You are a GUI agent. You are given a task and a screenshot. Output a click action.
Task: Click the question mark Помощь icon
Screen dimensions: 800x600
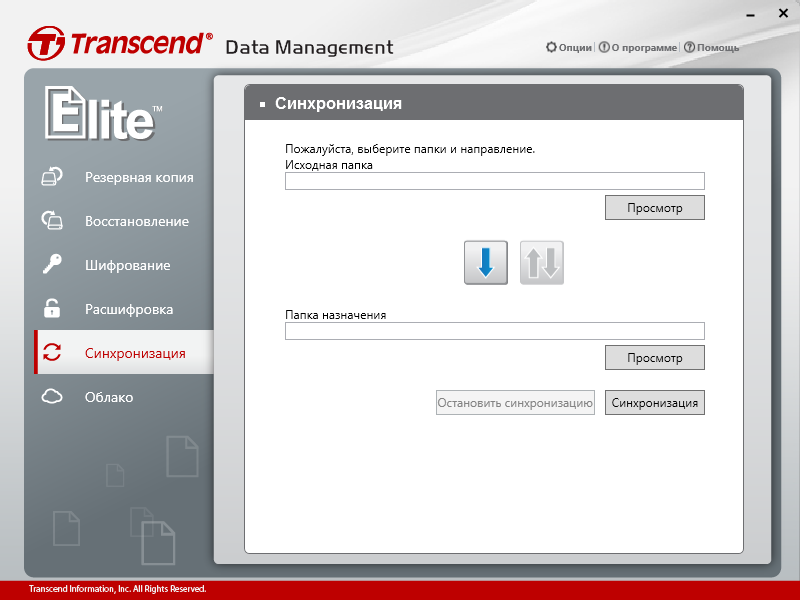click(x=689, y=47)
